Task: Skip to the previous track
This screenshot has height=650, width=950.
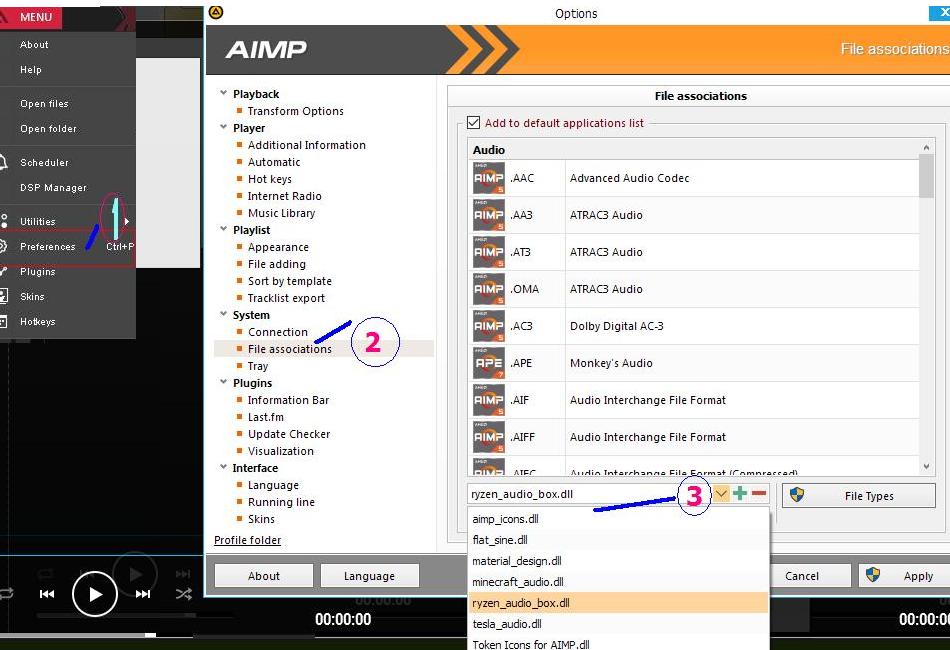Action: click(47, 594)
